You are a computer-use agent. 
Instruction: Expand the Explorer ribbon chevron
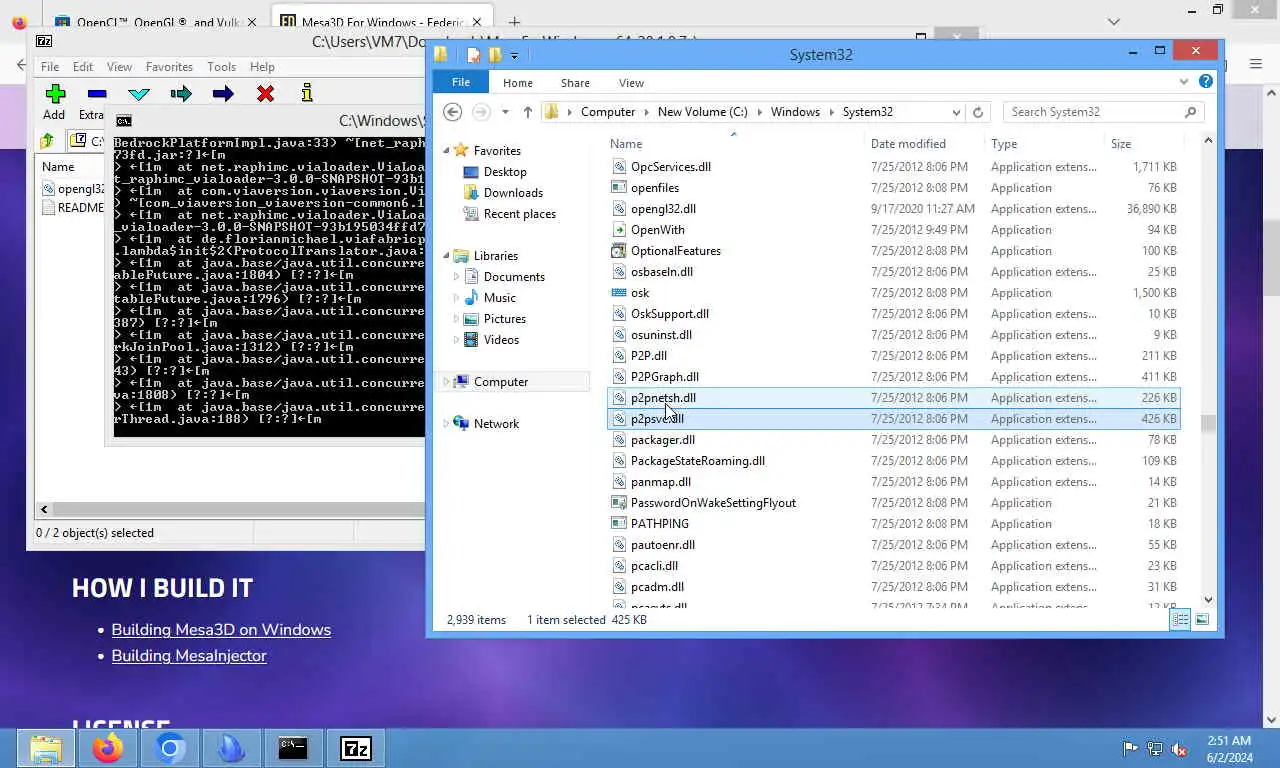(x=1184, y=82)
